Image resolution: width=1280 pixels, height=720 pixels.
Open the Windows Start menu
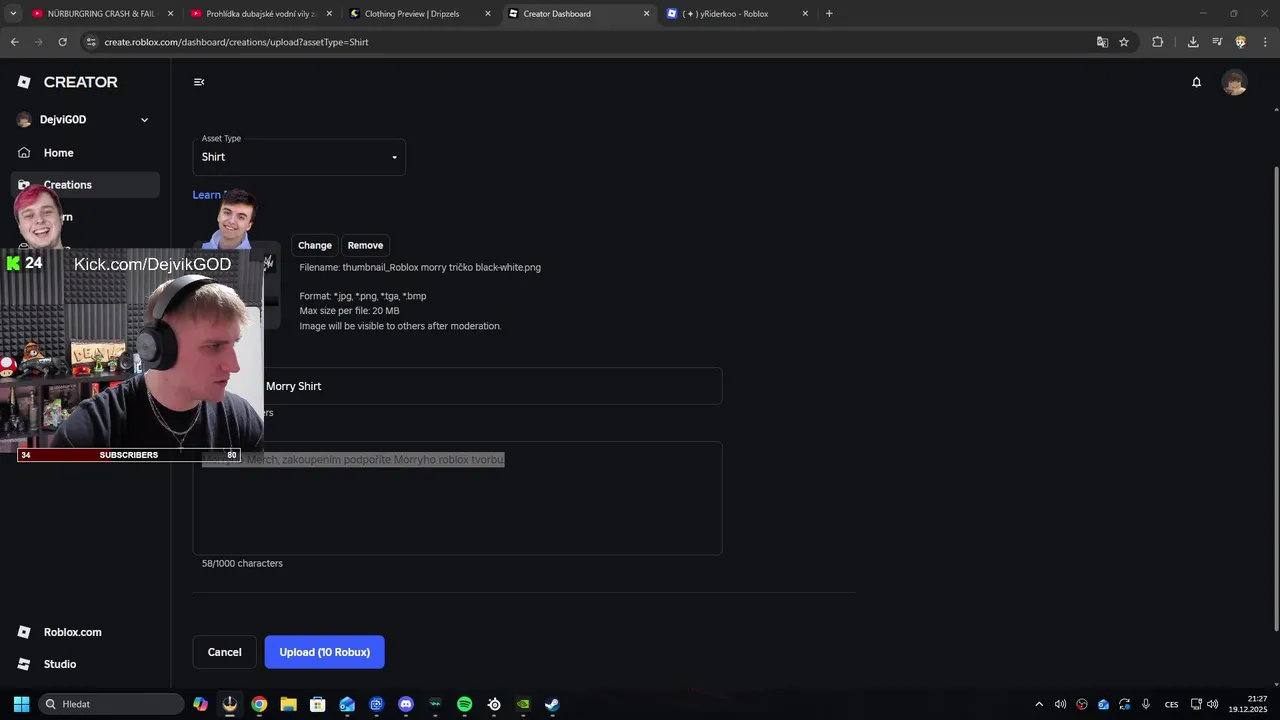pos(21,704)
